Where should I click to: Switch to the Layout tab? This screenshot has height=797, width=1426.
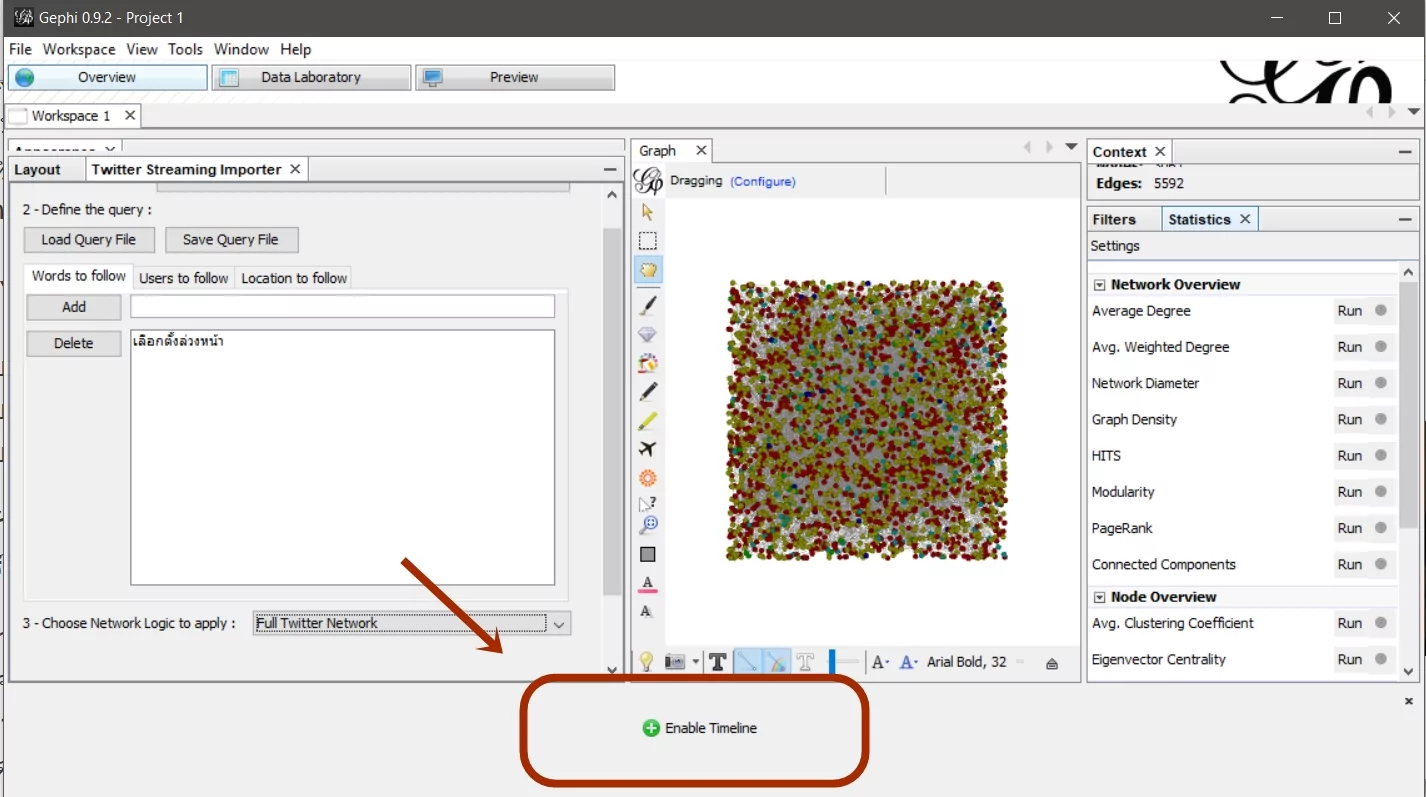[38, 169]
